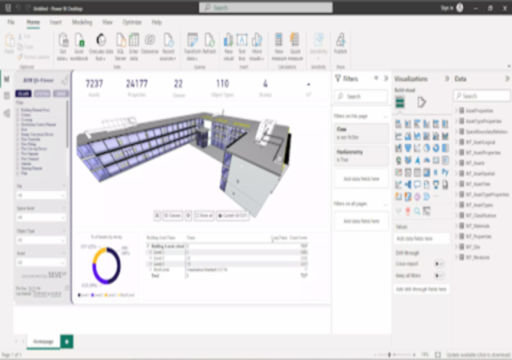The image size is (512, 360).
Task: Open the Object Type slicer dropdown
Action: click(x=41, y=240)
